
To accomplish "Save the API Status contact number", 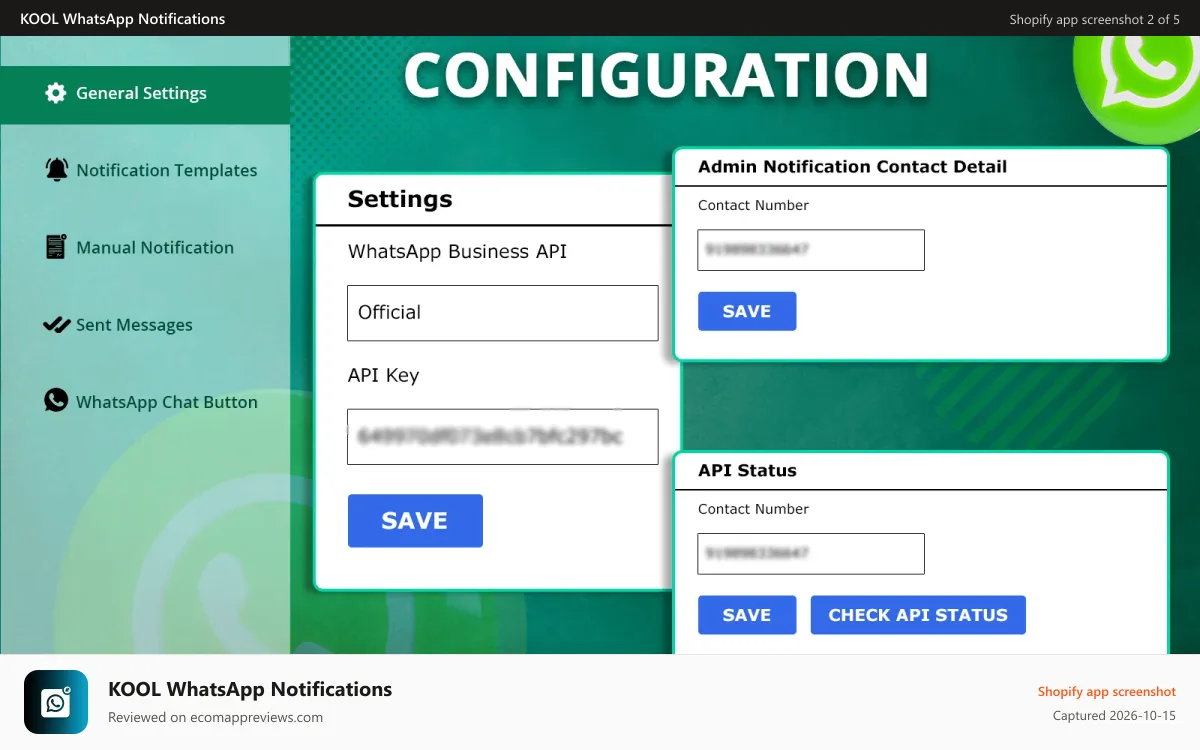I will (x=747, y=615).
